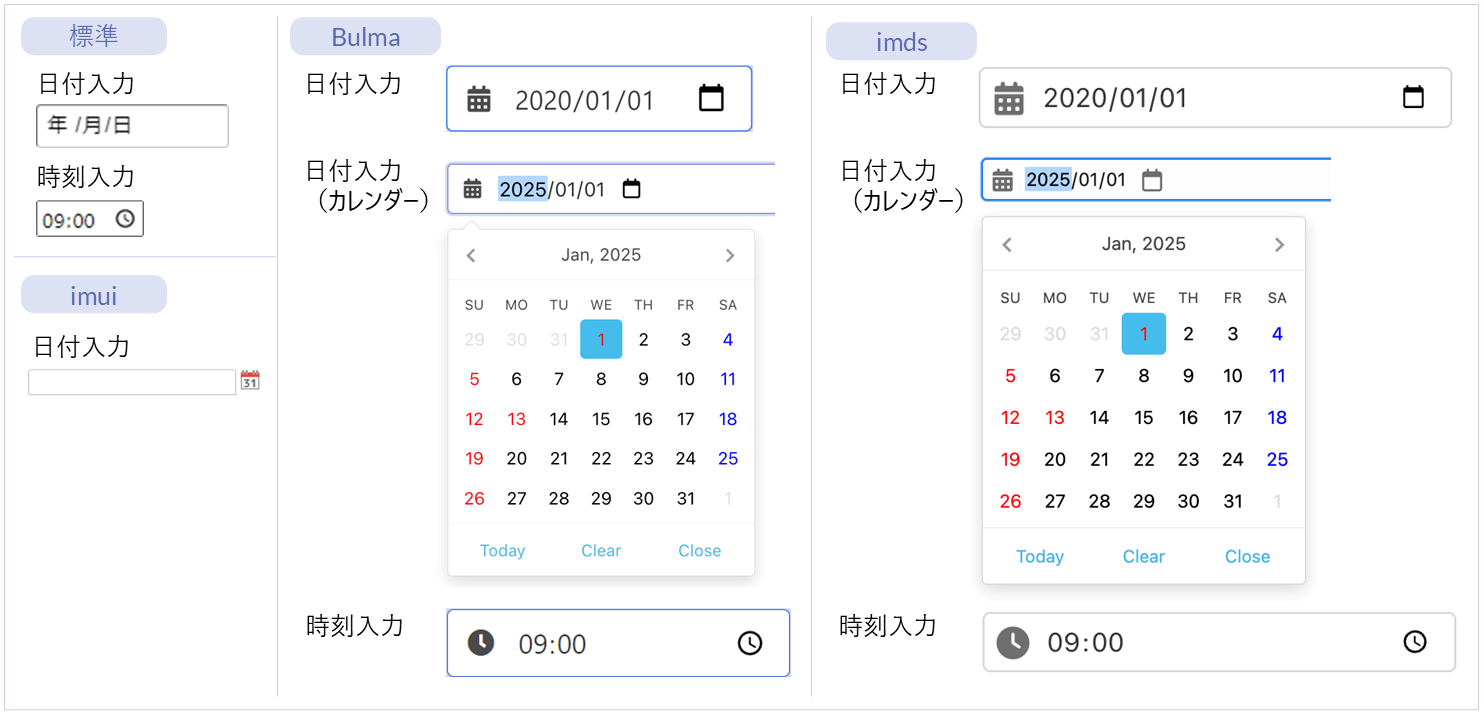Screen dimensions: 1484x714
Task: Go to previous month in Bulma calendar
Action: 471,255
